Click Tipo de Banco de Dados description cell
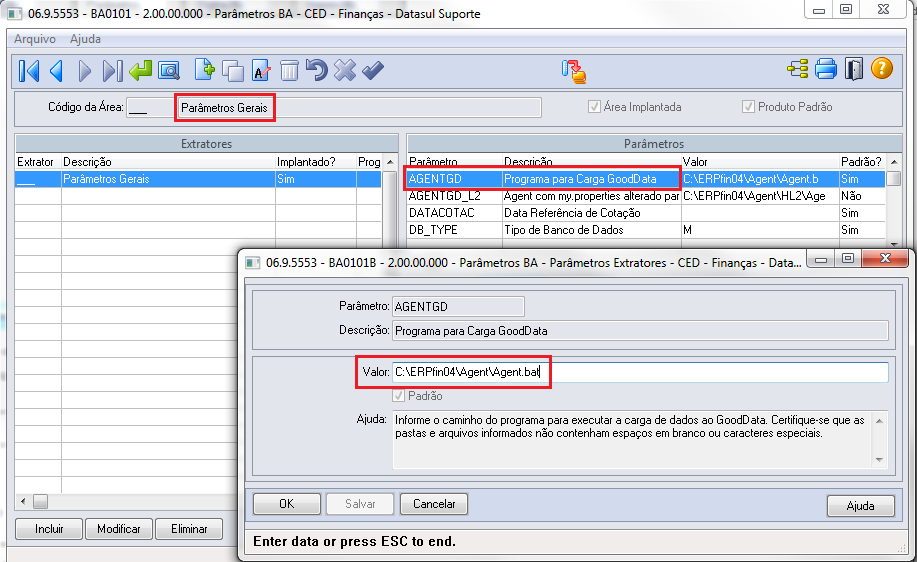The image size is (917, 562). (x=591, y=230)
